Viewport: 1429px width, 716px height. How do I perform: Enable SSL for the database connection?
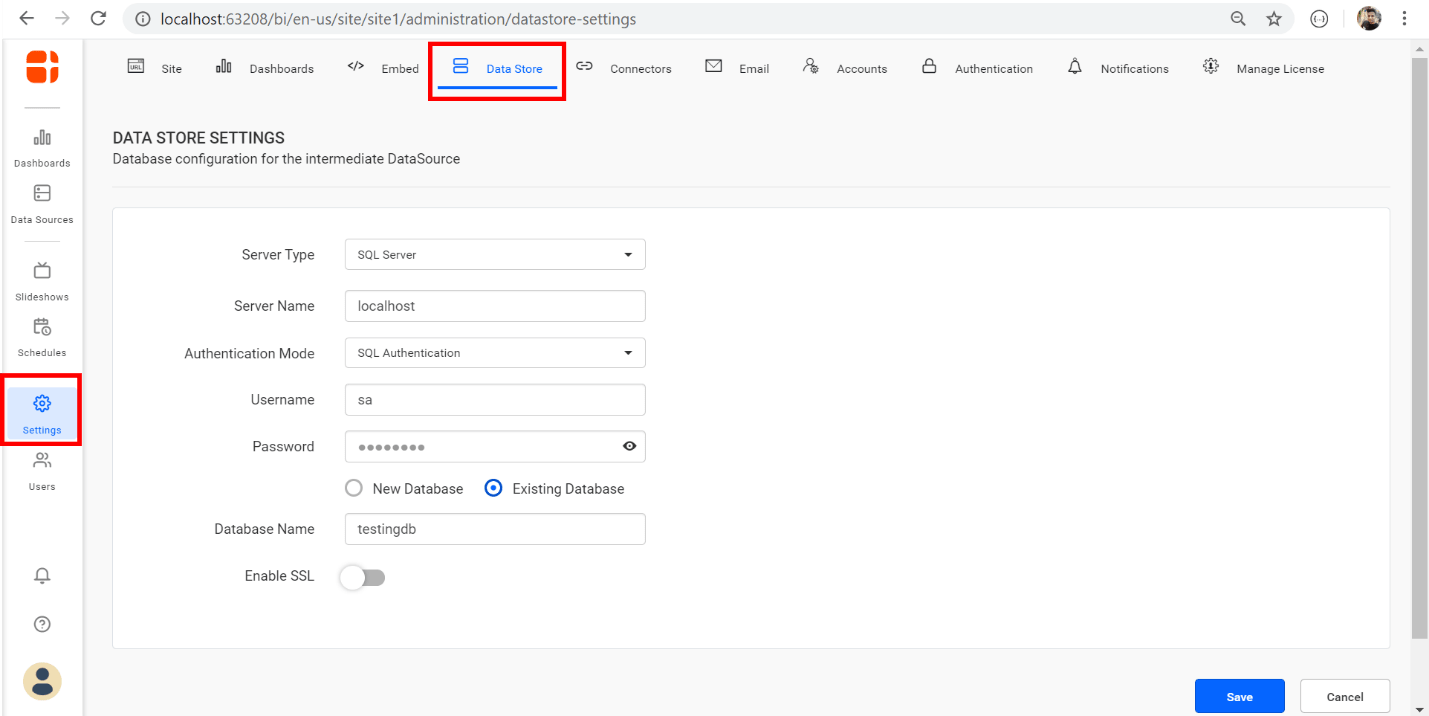pyautogui.click(x=362, y=577)
